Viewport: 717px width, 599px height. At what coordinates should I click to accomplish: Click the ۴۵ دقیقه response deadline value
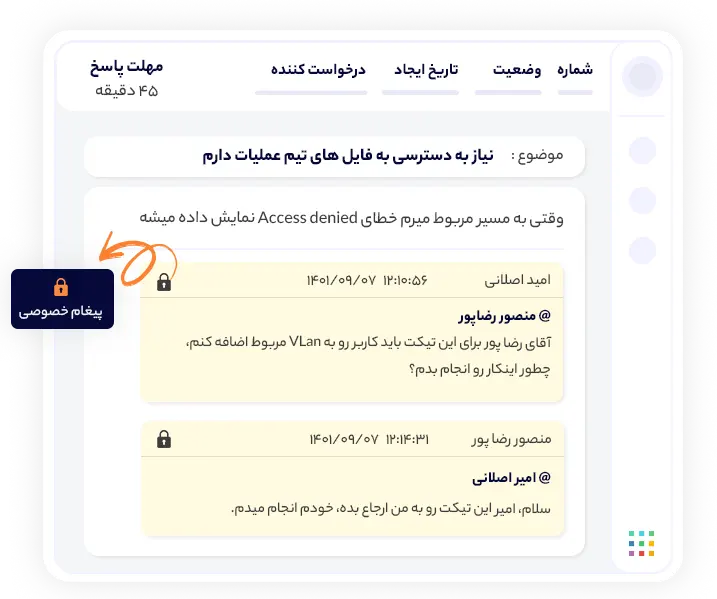tap(127, 91)
